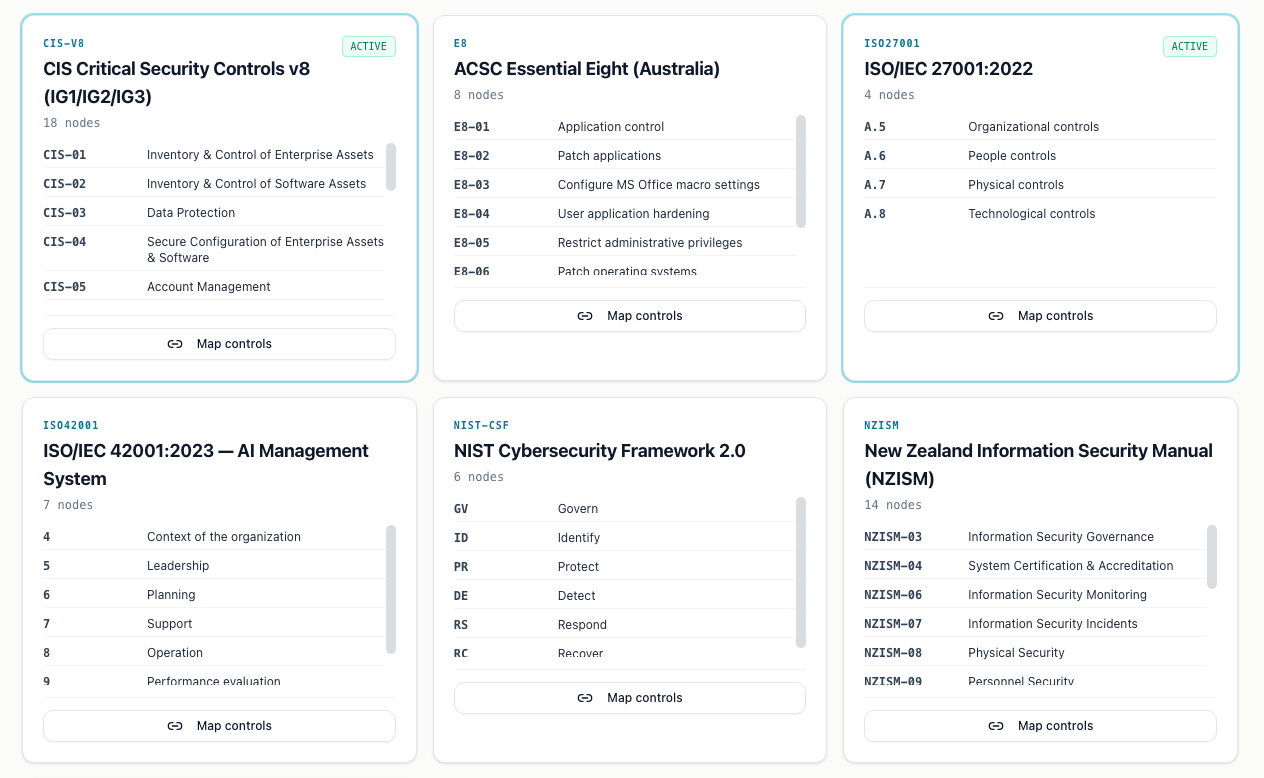Open the NIST Cybersecurity Framework 2.0 title
The image size is (1264, 778).
click(x=600, y=451)
